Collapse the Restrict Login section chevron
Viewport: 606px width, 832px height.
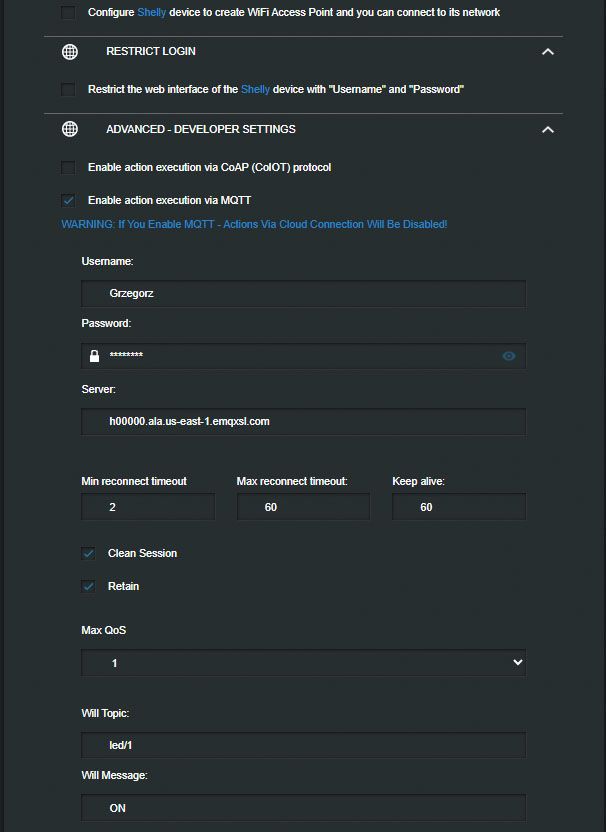coord(548,51)
